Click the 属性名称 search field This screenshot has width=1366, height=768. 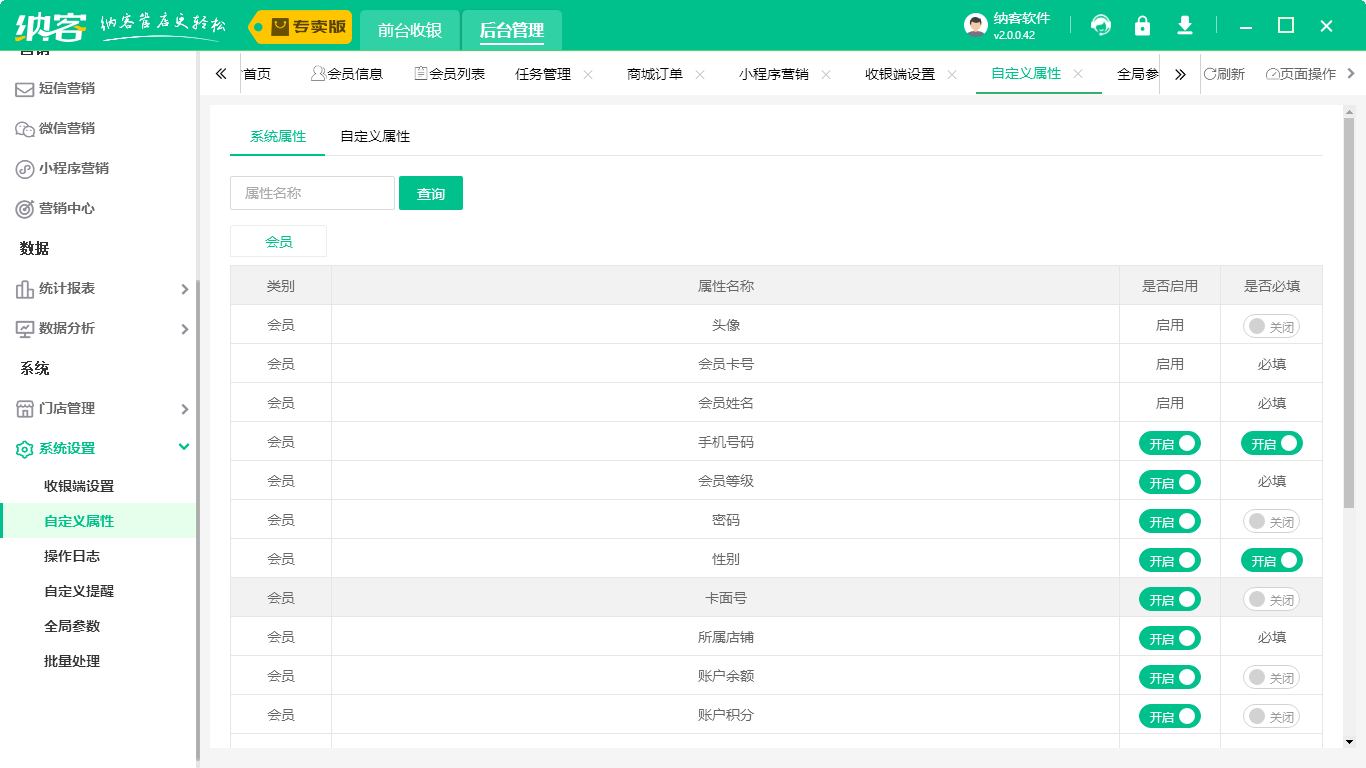tap(312, 193)
